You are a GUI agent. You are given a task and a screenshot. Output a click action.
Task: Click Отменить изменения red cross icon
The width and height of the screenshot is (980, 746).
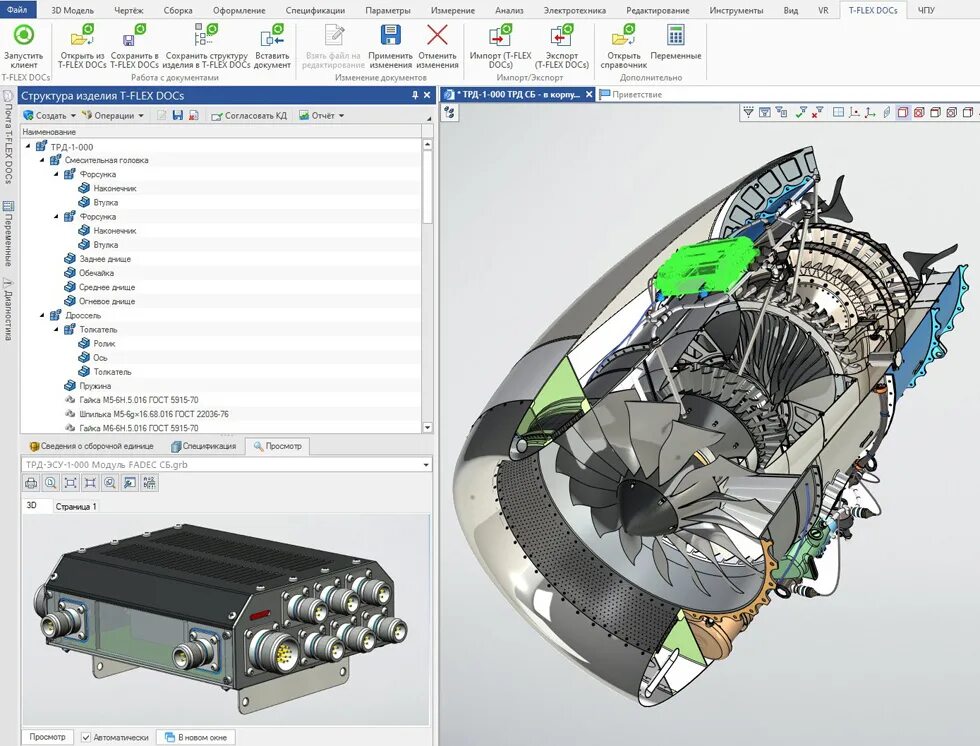point(437,36)
